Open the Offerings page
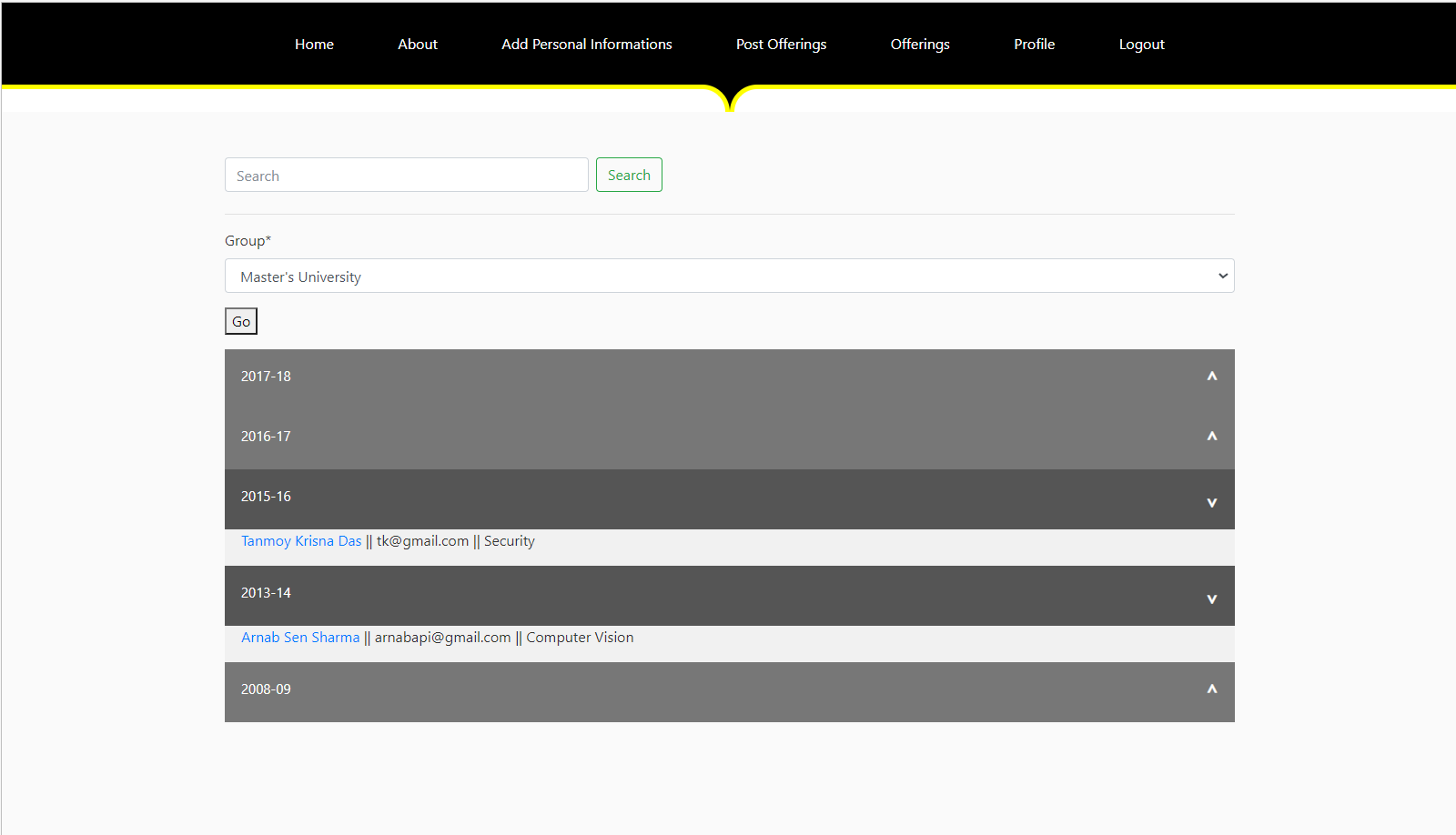This screenshot has width=1456, height=835. [919, 44]
